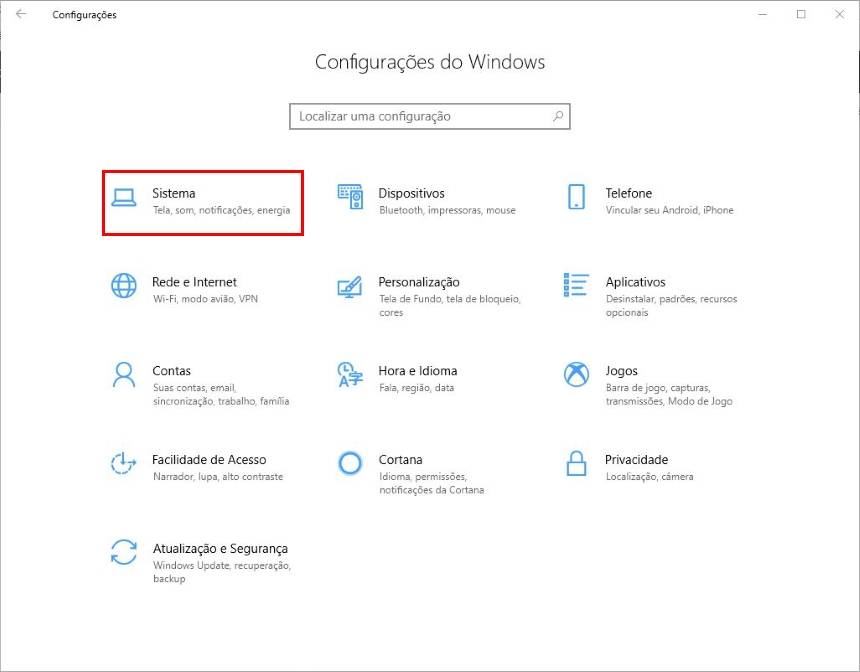Open the Cortana heading
Screen dimensions: 860x672
coord(400,460)
